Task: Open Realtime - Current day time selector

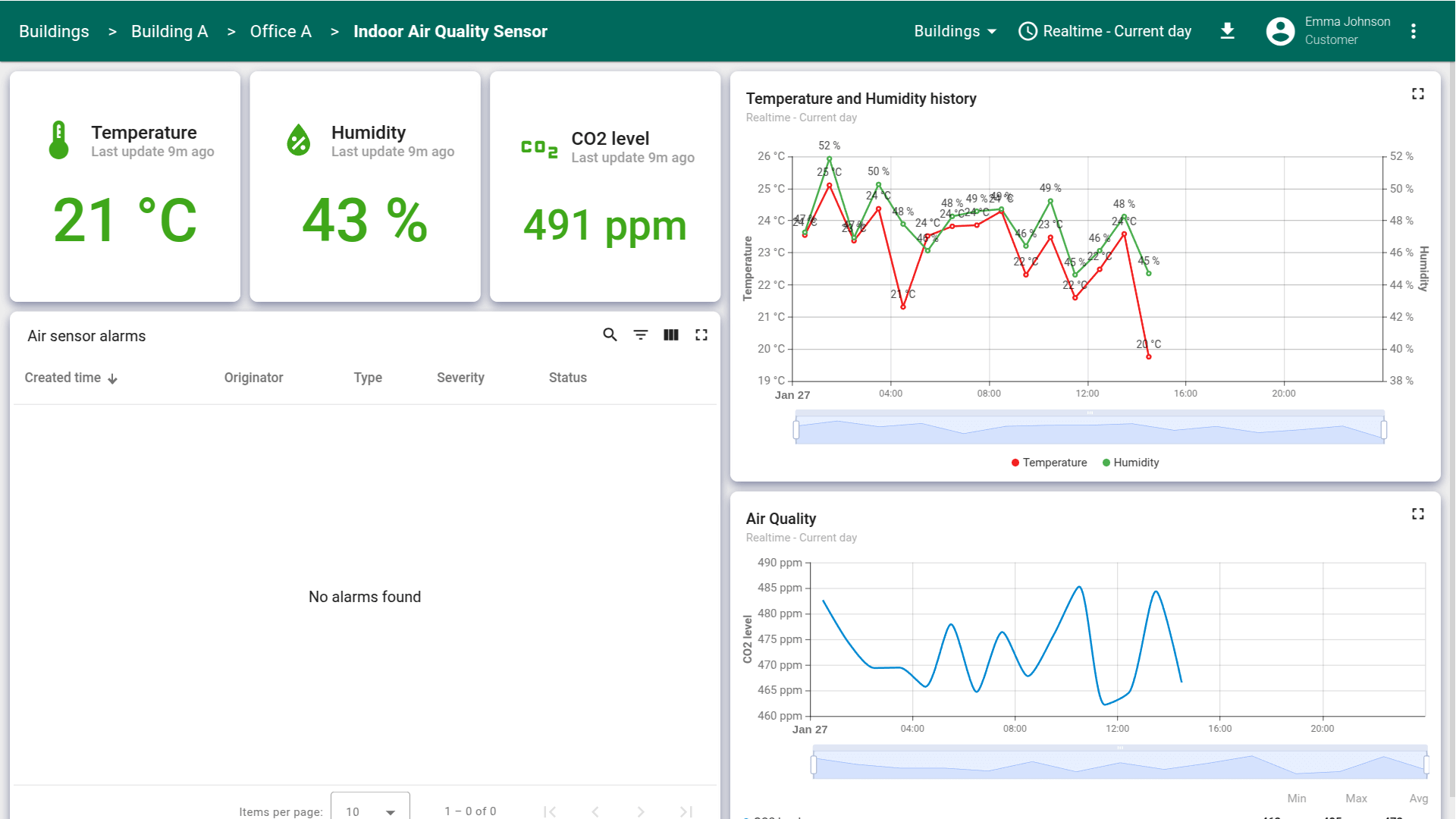Action: 1105,31
